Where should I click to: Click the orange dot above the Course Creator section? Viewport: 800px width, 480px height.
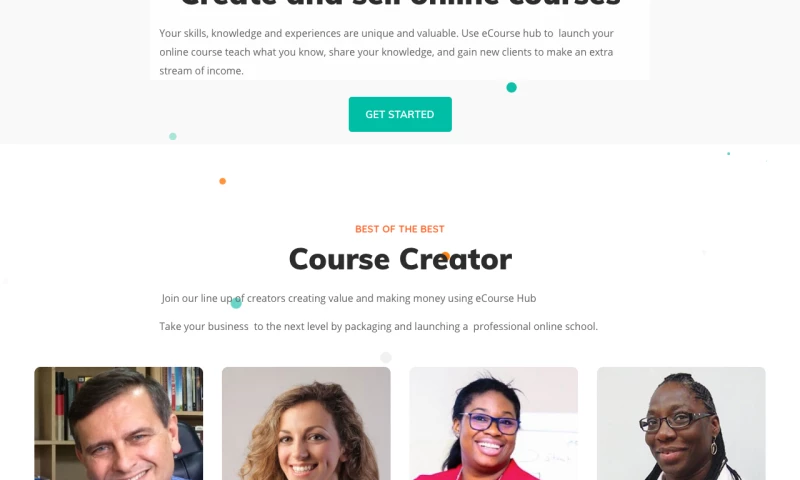point(222,181)
